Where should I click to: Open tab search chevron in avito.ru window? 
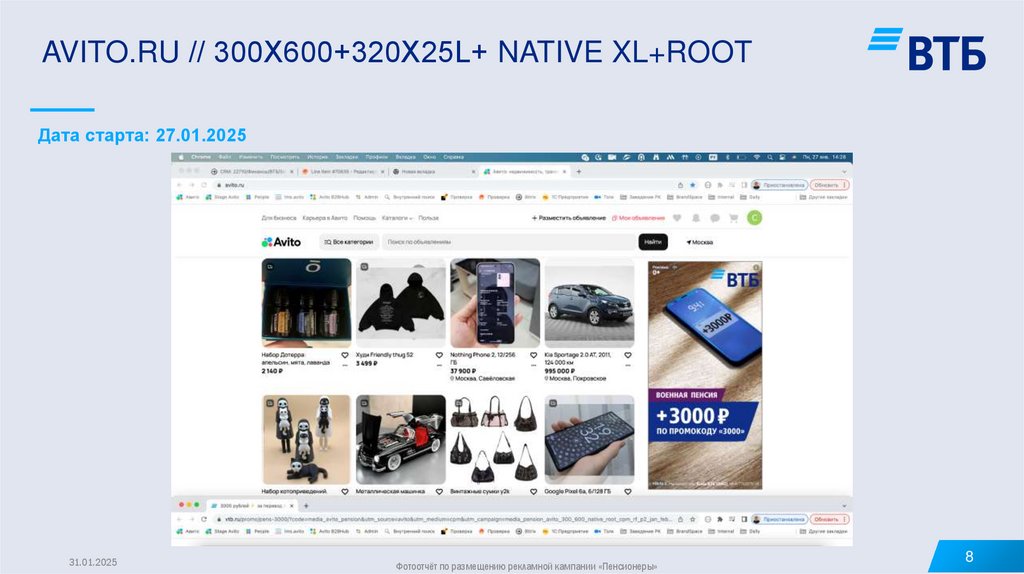pos(844,172)
